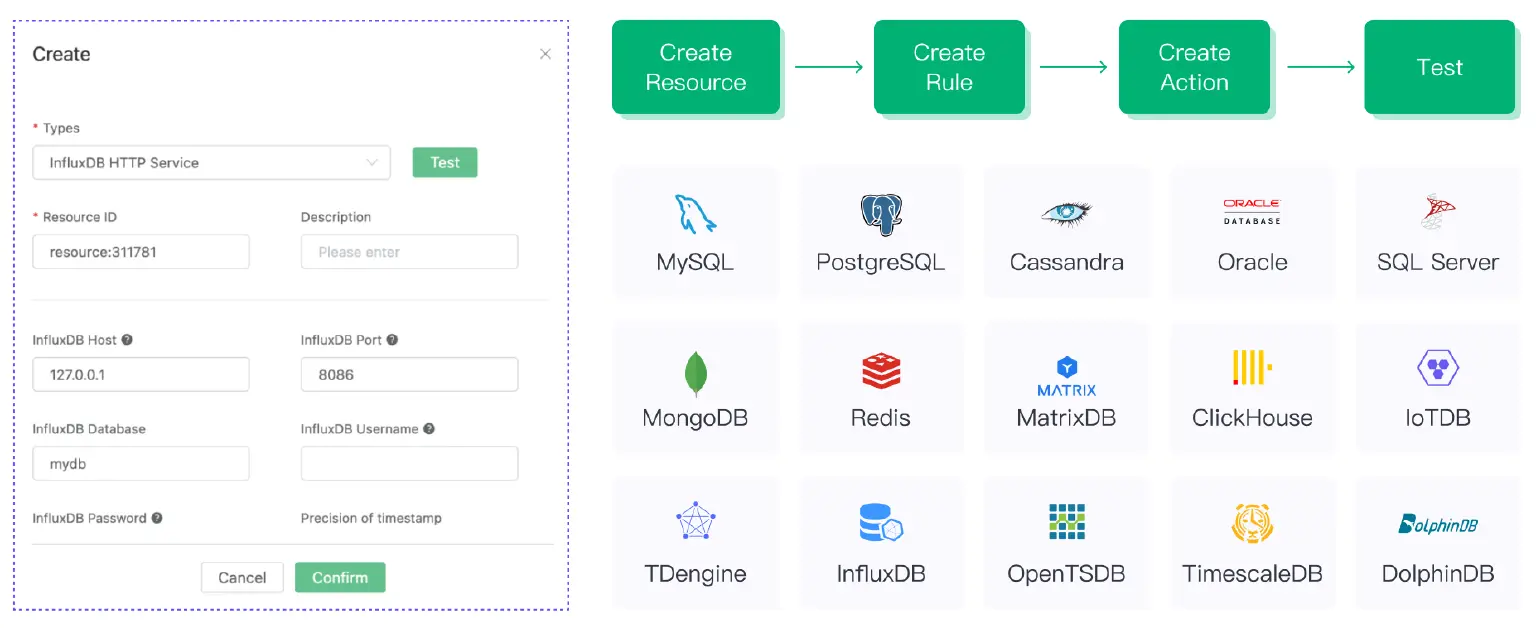Select the MySQL database integration
Screen dimensions: 1536x628
click(x=696, y=232)
